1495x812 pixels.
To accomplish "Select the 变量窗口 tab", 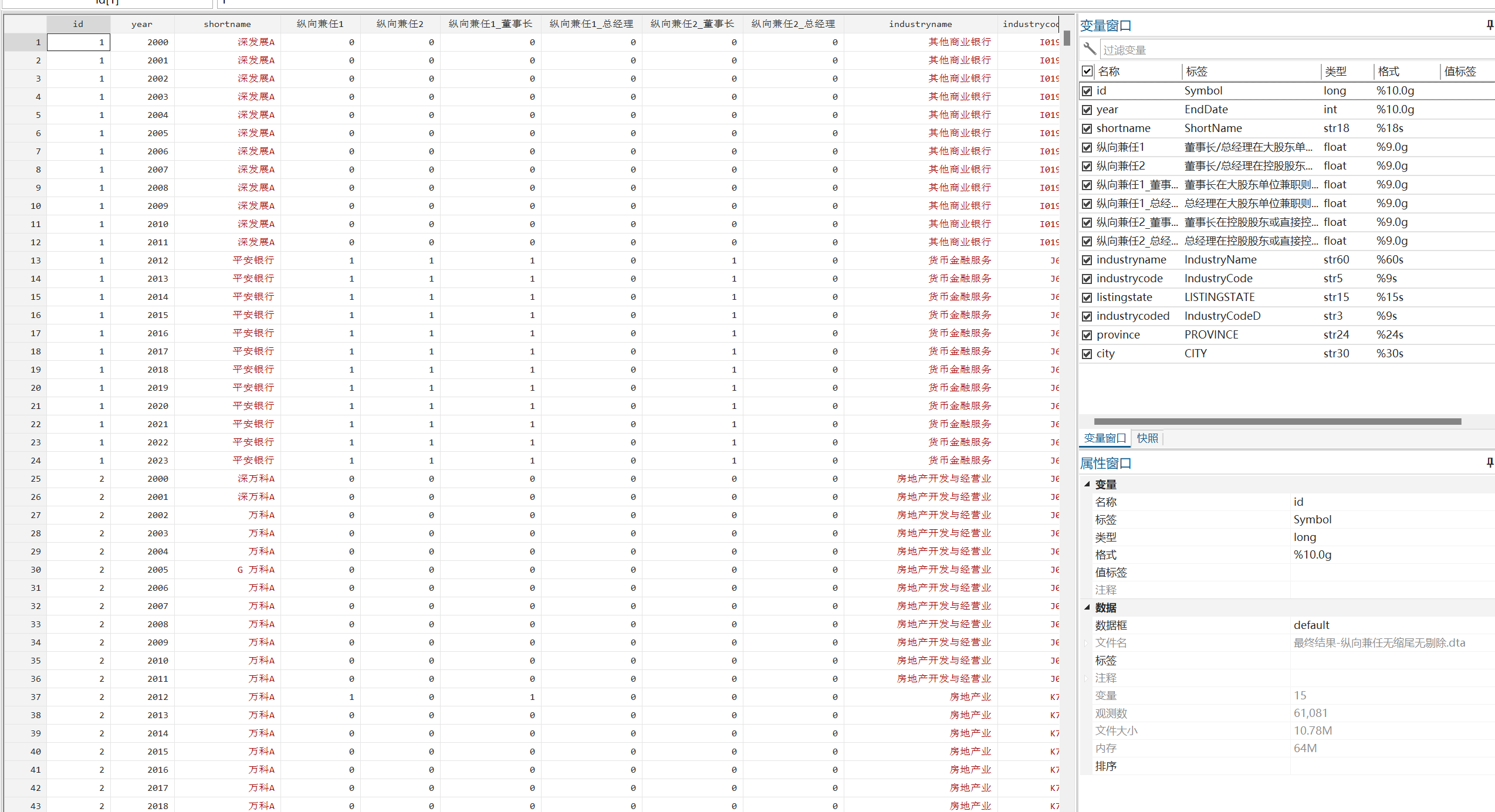I will (1105, 438).
